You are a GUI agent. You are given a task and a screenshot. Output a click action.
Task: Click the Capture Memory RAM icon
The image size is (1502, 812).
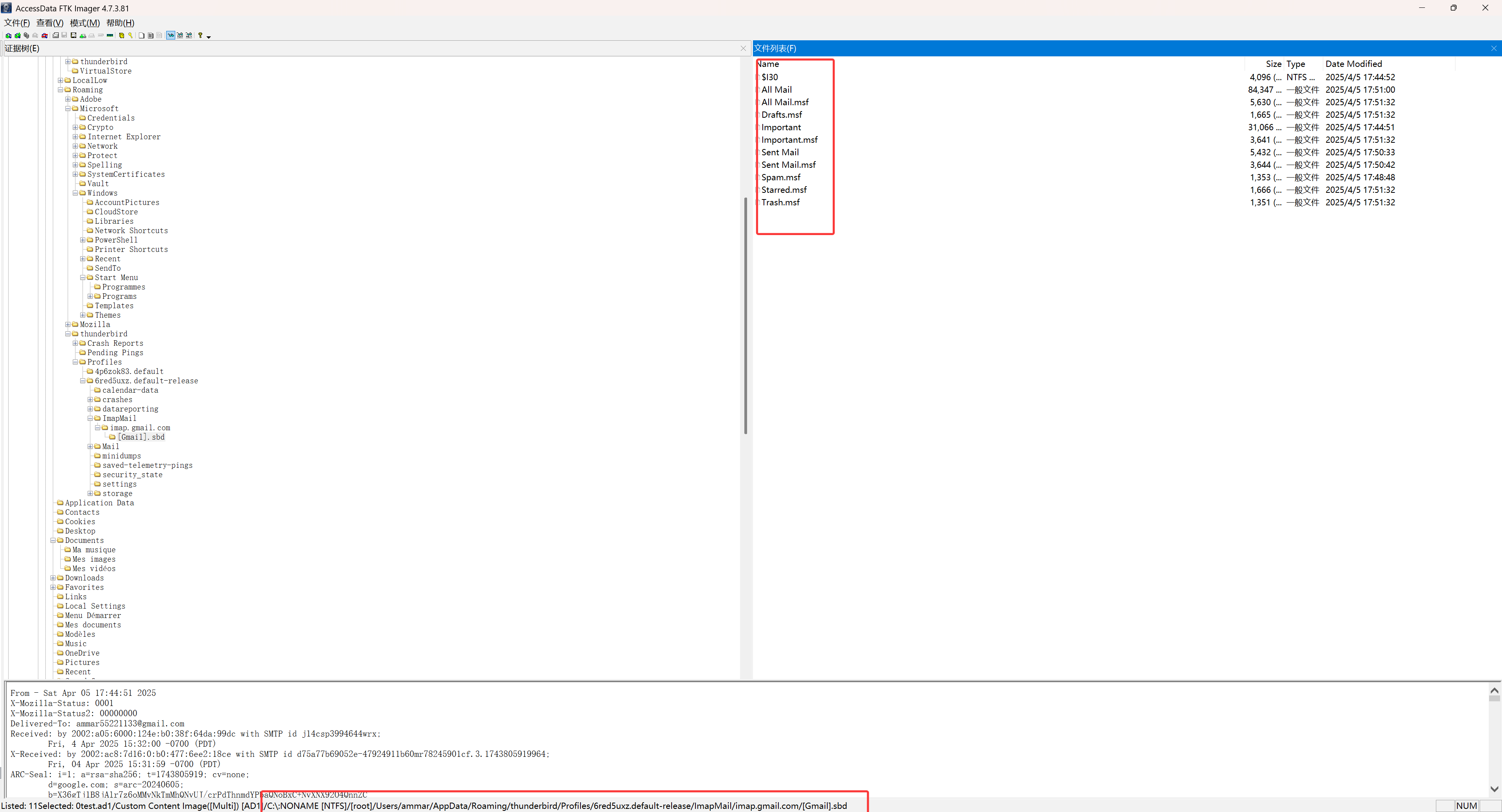tap(110, 36)
